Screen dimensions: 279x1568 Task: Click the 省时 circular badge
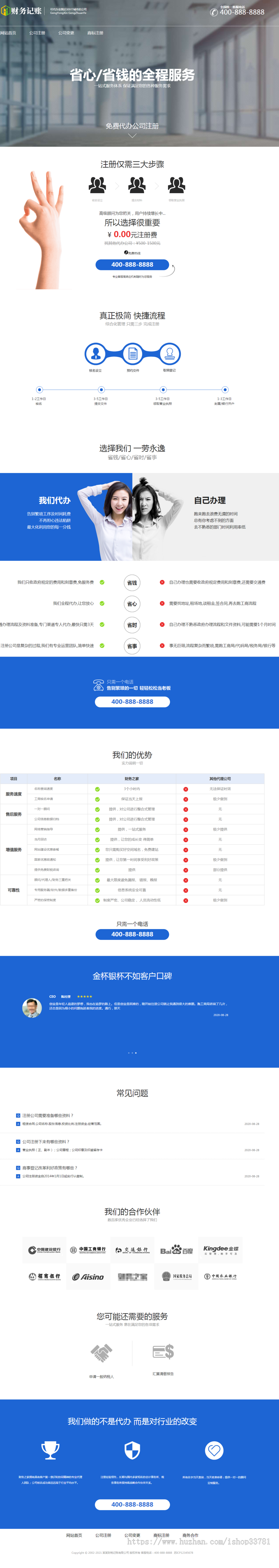pos(132,625)
